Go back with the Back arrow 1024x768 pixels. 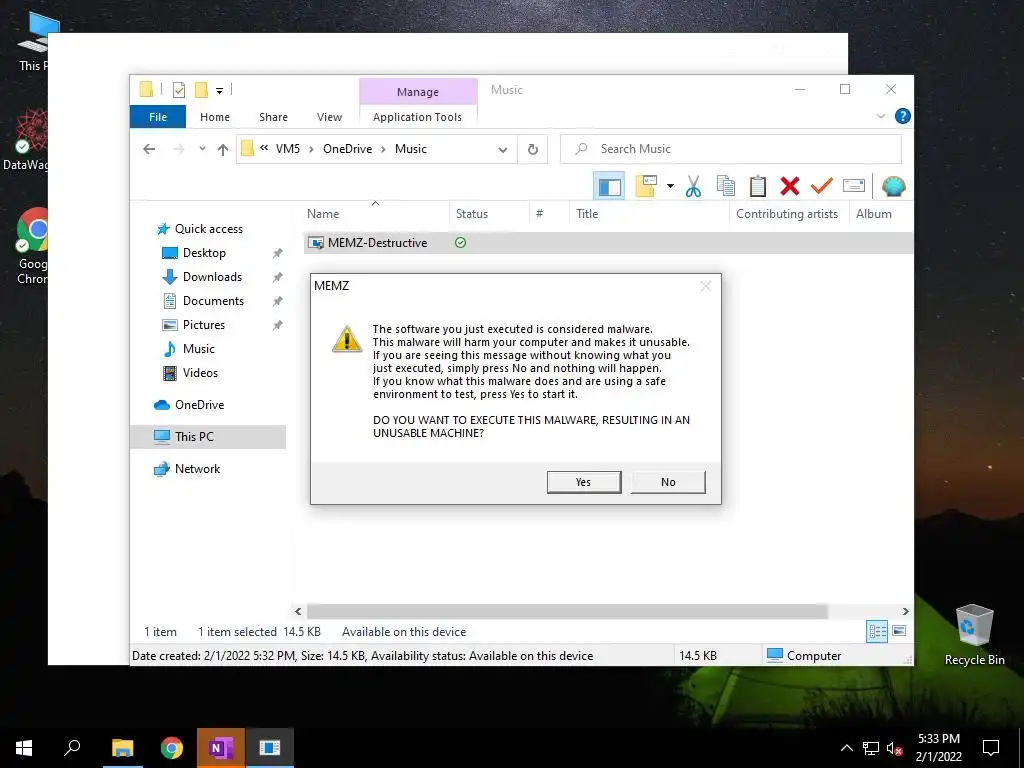pyautogui.click(x=149, y=150)
